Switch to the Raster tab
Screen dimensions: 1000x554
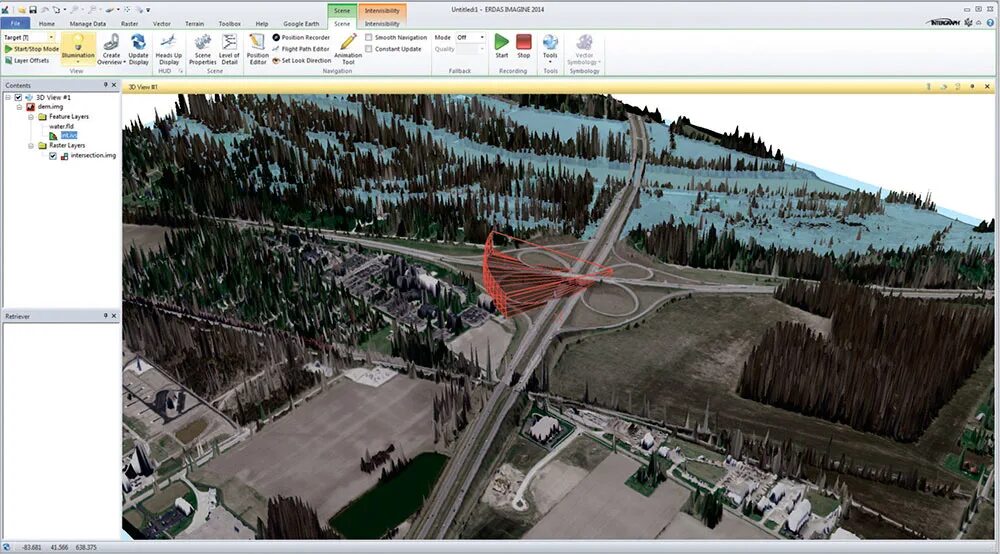coord(129,24)
